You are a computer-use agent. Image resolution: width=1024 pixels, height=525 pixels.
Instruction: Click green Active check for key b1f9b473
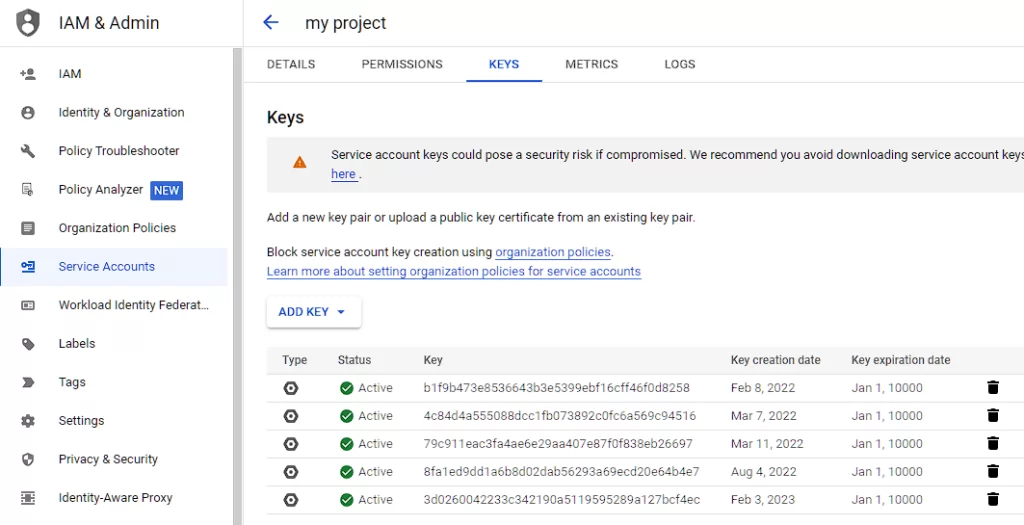(346, 388)
